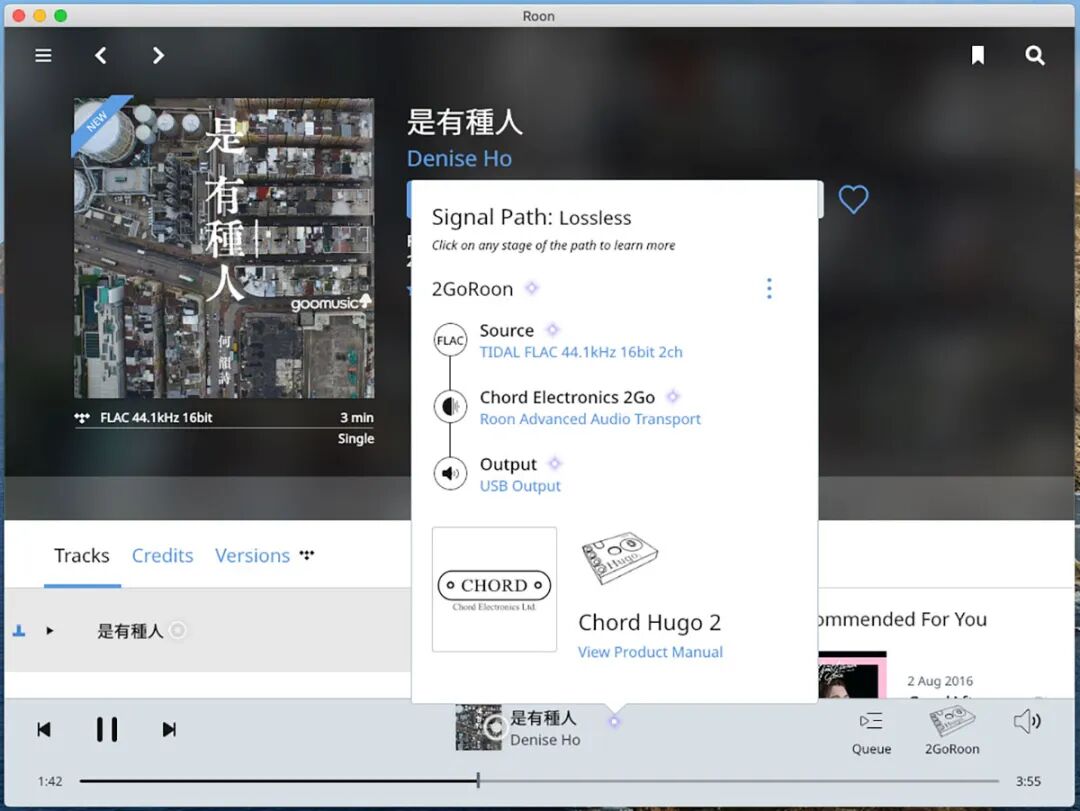The height and width of the screenshot is (811, 1080).
Task: Click the album cover artwork
Action: pos(224,247)
